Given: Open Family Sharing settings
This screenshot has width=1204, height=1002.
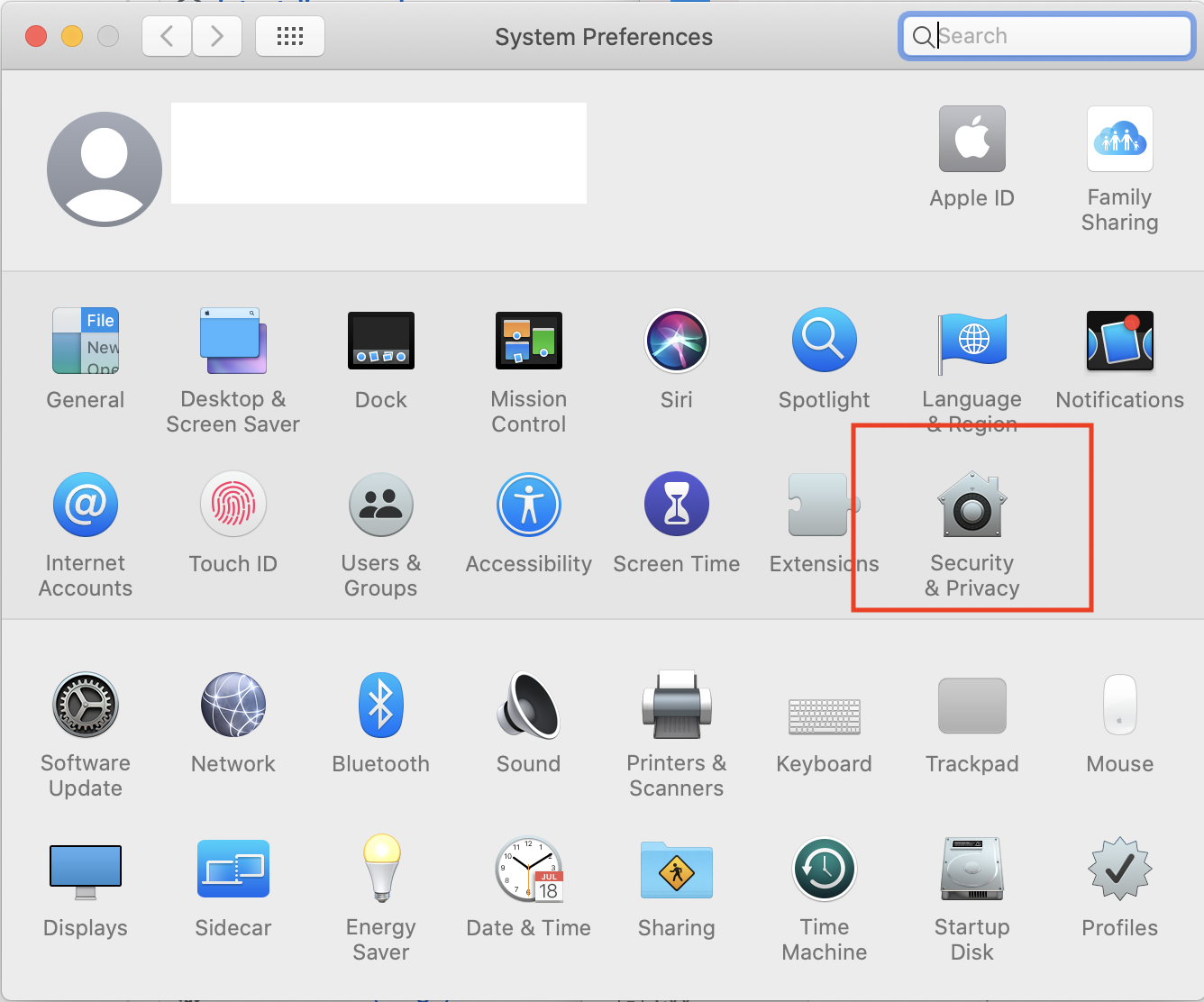Looking at the screenshot, I should 1120,139.
